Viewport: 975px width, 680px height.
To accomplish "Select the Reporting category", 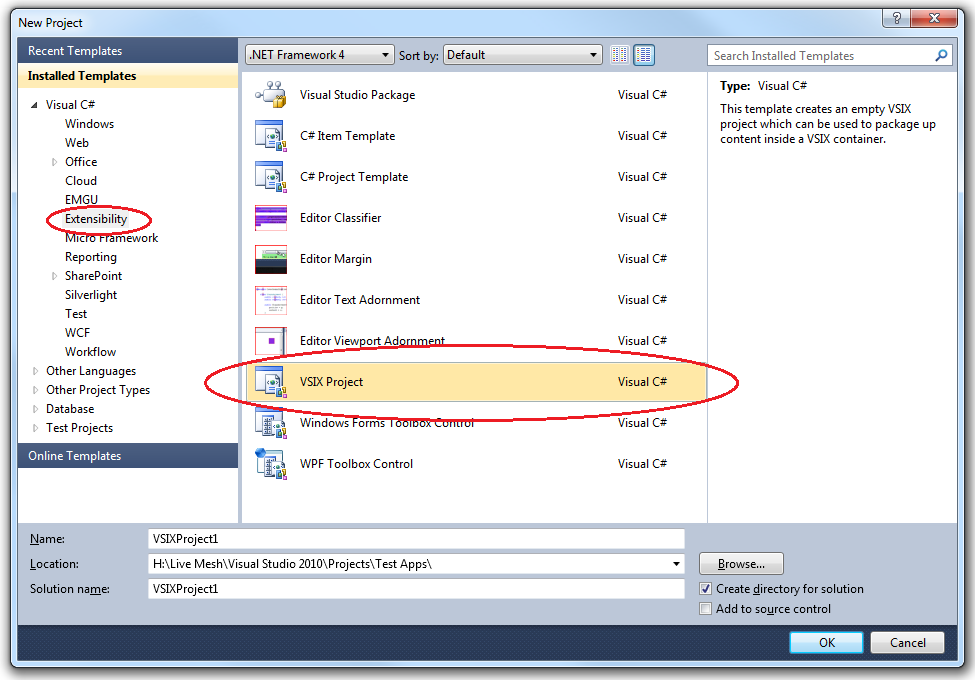I will 91,257.
